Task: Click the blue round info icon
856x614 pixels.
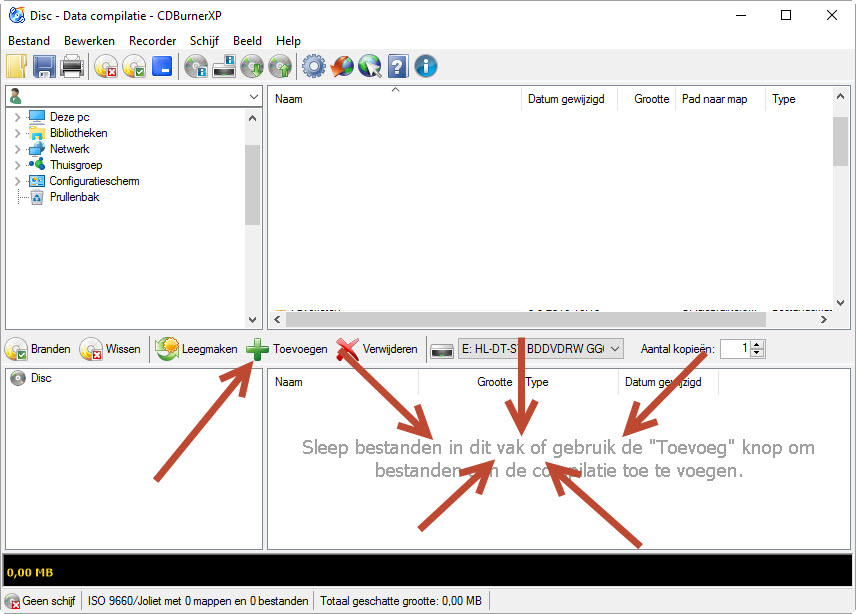Action: coord(426,67)
